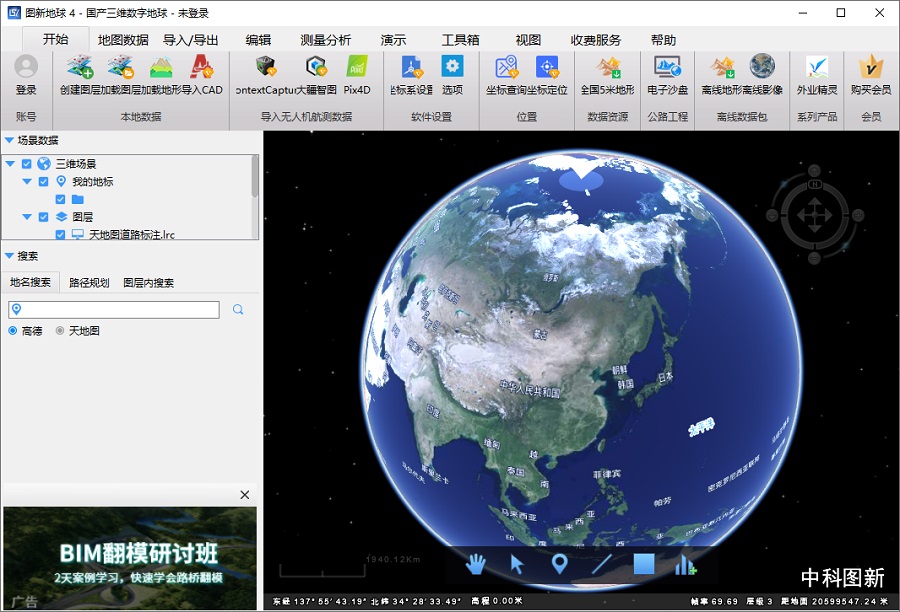
Task: Close the advertisement panel
Action: pyautogui.click(x=245, y=495)
